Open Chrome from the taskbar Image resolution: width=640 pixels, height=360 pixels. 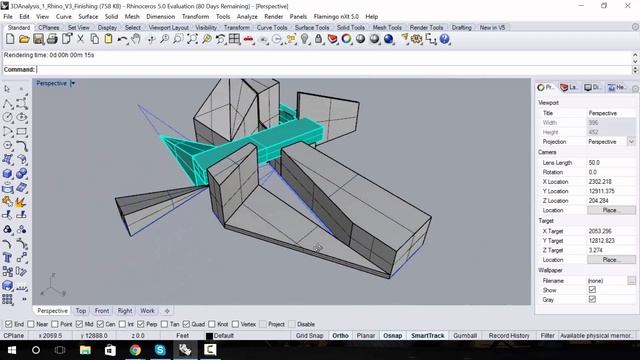[135, 350]
